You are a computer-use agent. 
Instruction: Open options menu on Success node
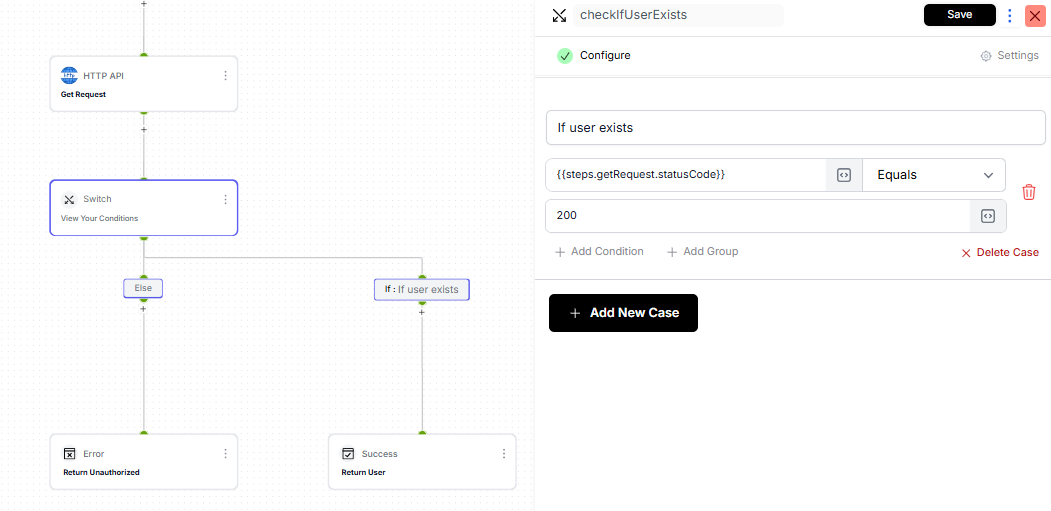pos(503,453)
